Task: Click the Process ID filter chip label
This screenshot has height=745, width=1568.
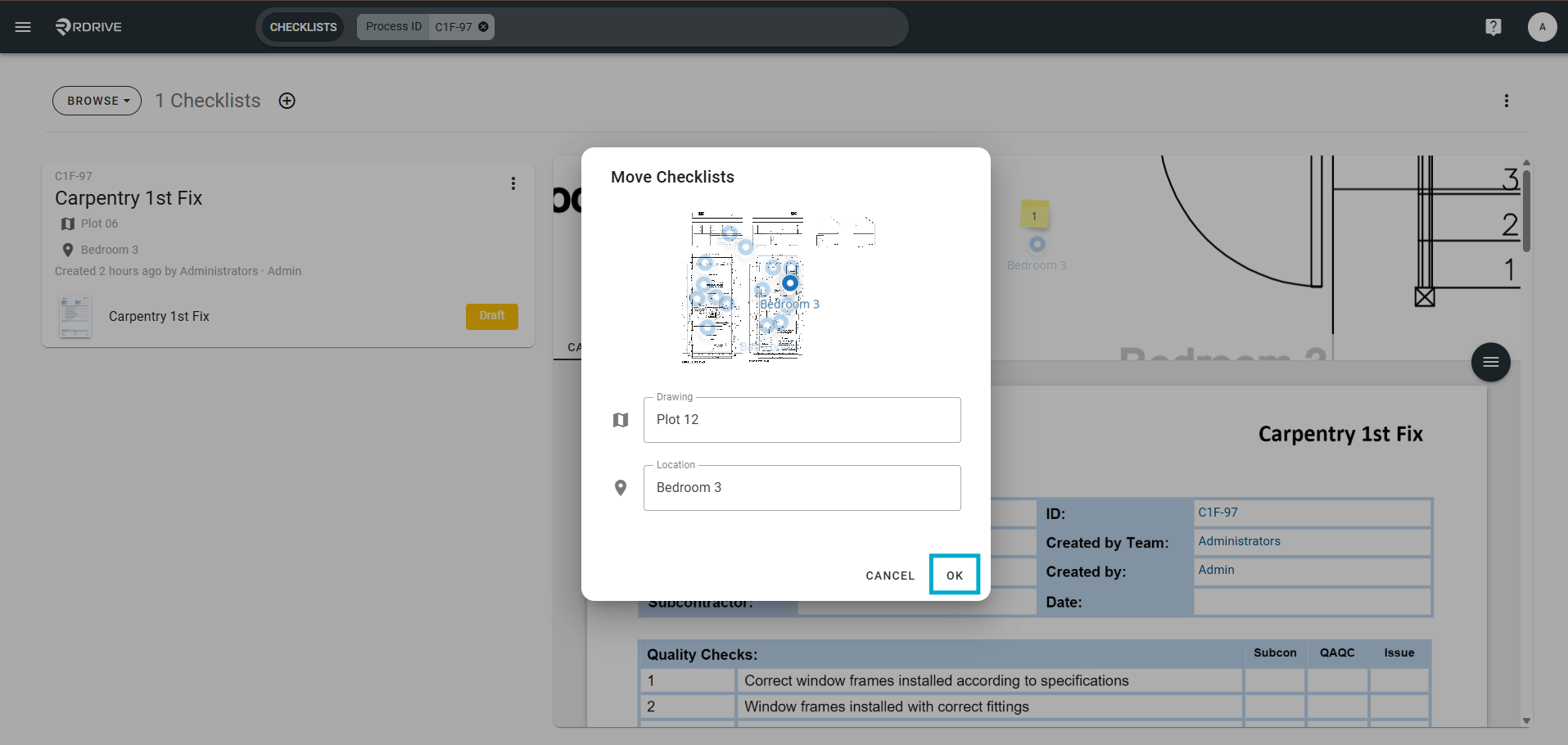Action: click(394, 27)
